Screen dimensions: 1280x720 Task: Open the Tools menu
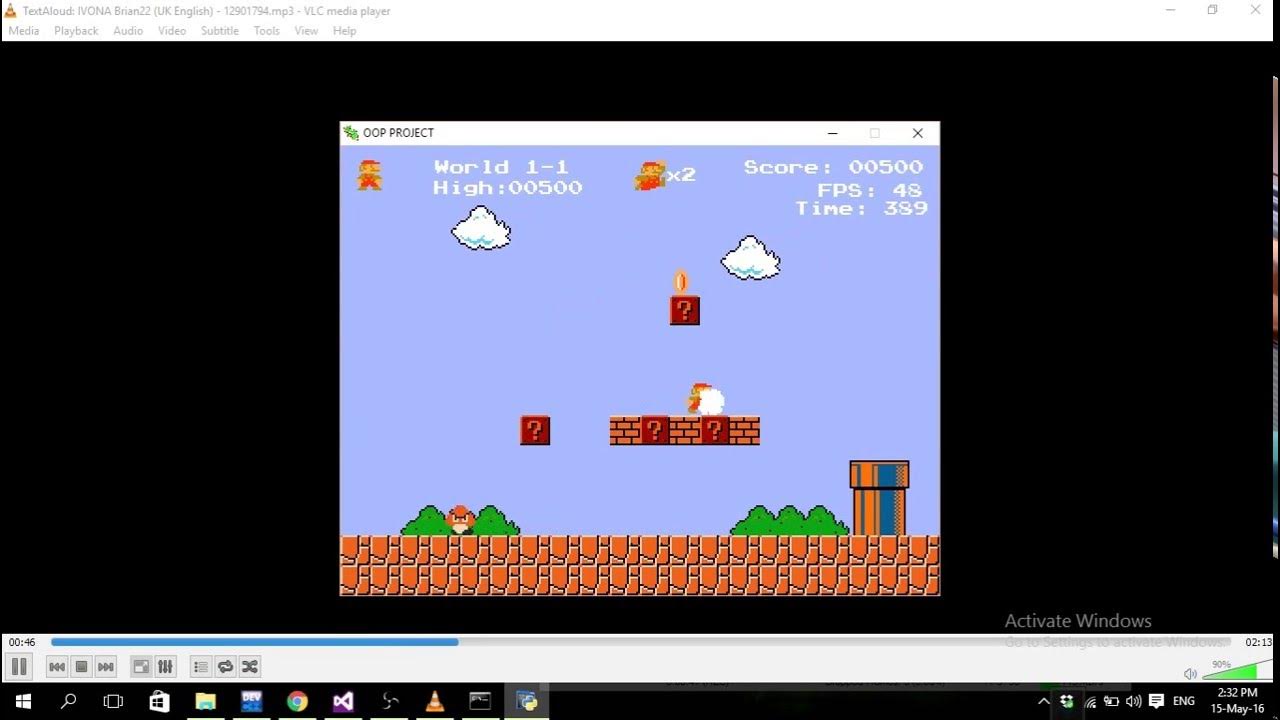(267, 31)
